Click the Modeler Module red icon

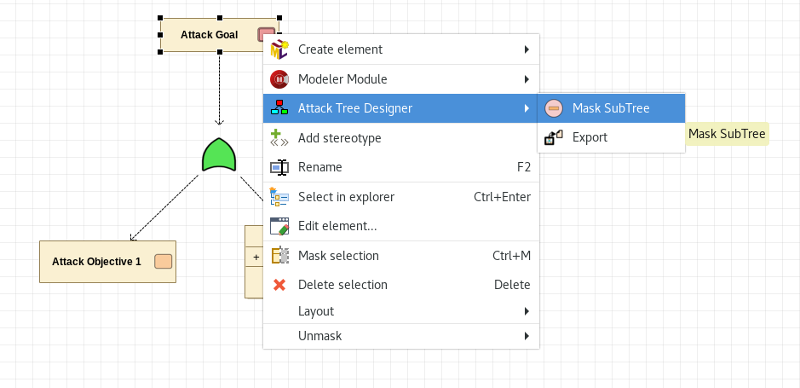point(279,79)
